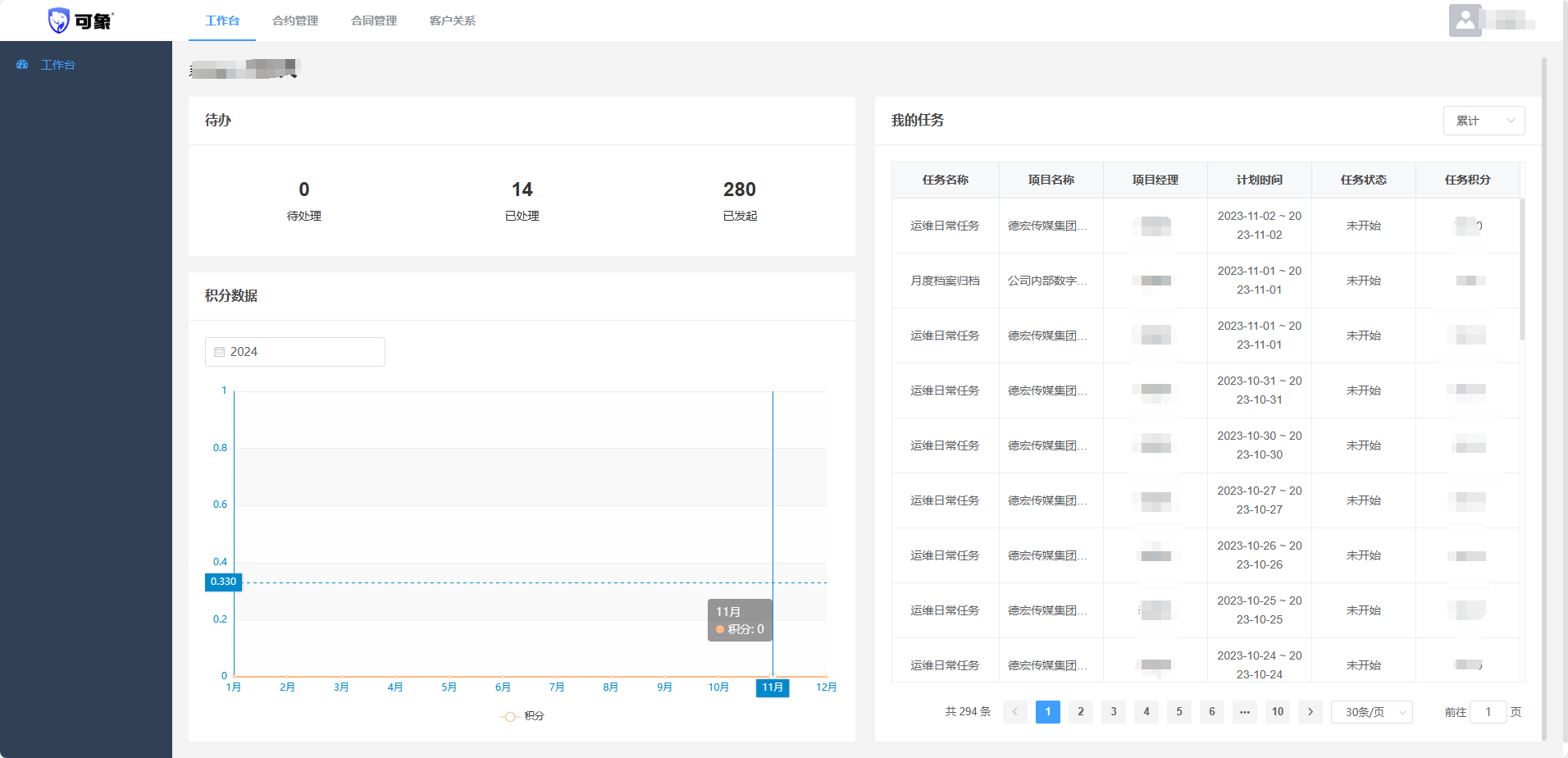Click the 任务积分 column header
This screenshot has width=1568, height=758.
pos(1468,180)
